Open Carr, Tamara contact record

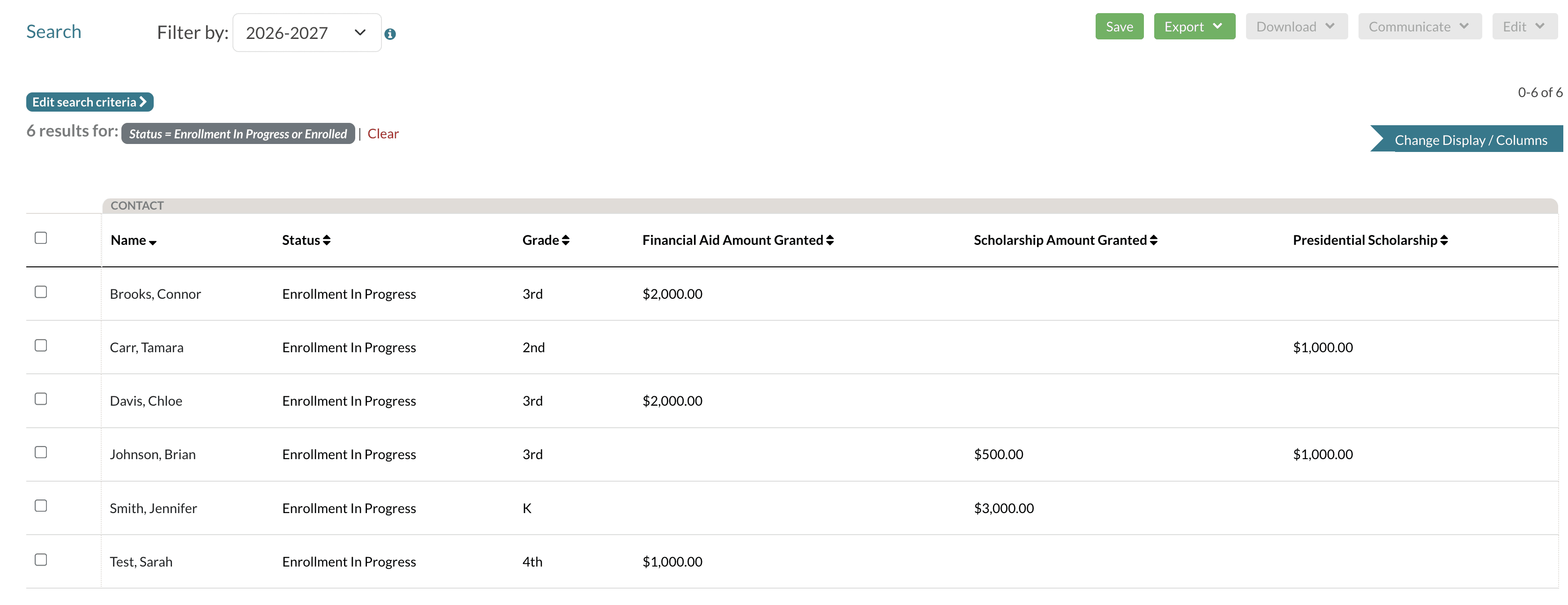tap(146, 347)
